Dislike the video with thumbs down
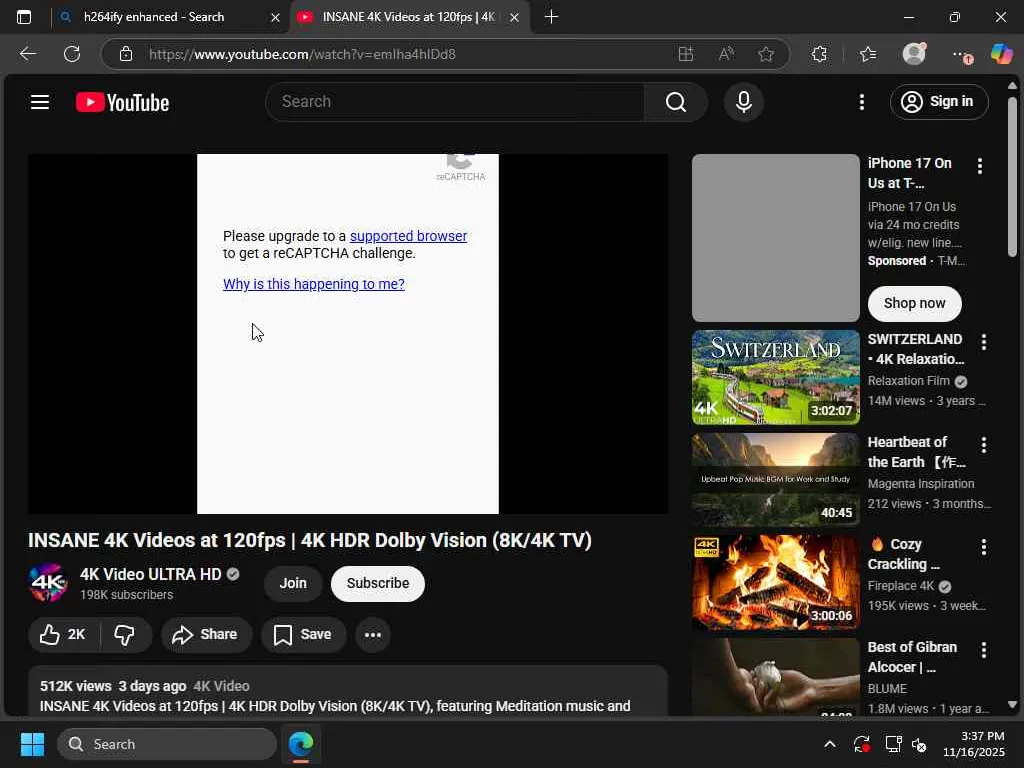 (x=124, y=635)
